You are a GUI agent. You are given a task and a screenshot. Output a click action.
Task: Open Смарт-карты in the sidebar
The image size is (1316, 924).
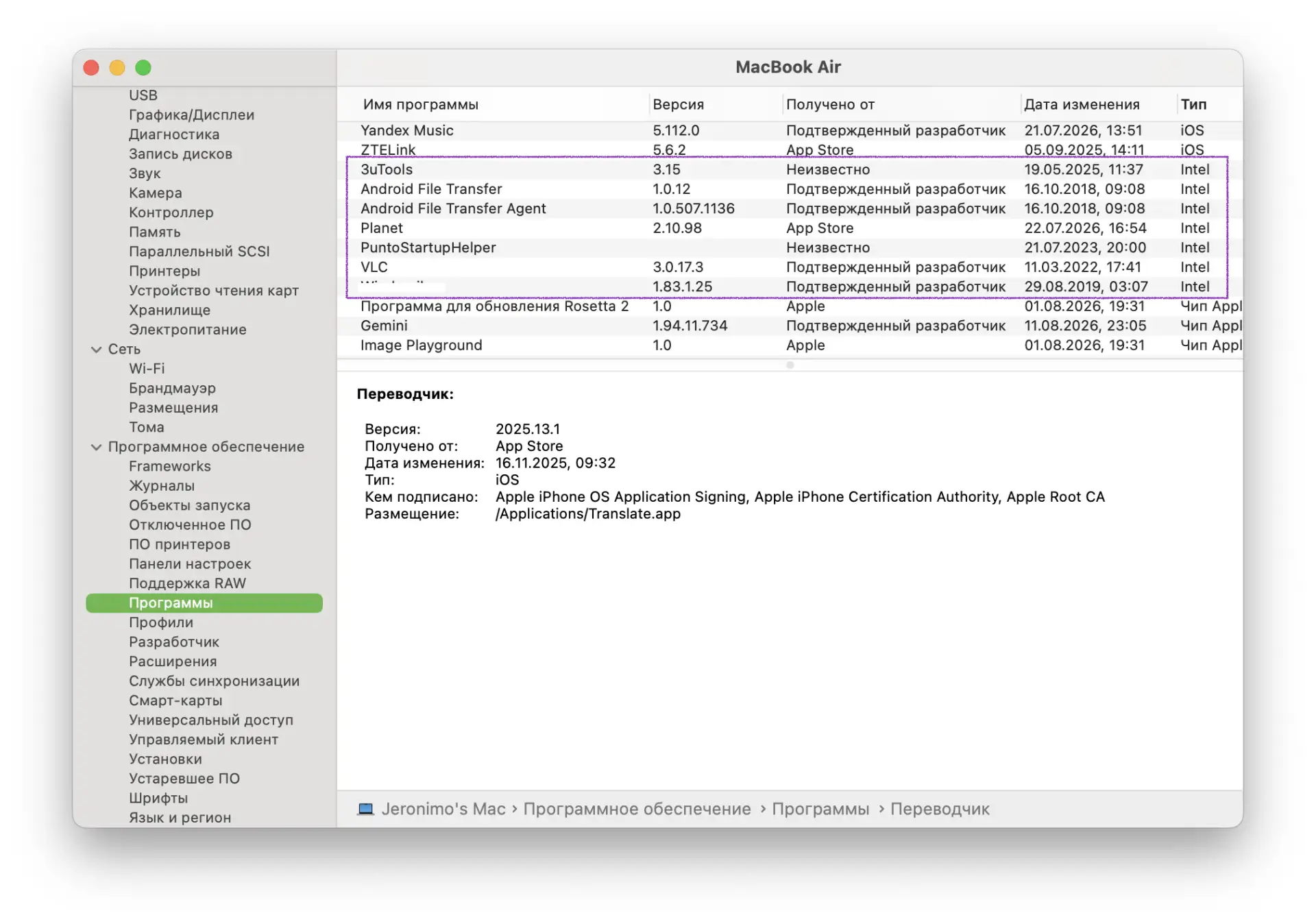pos(175,701)
